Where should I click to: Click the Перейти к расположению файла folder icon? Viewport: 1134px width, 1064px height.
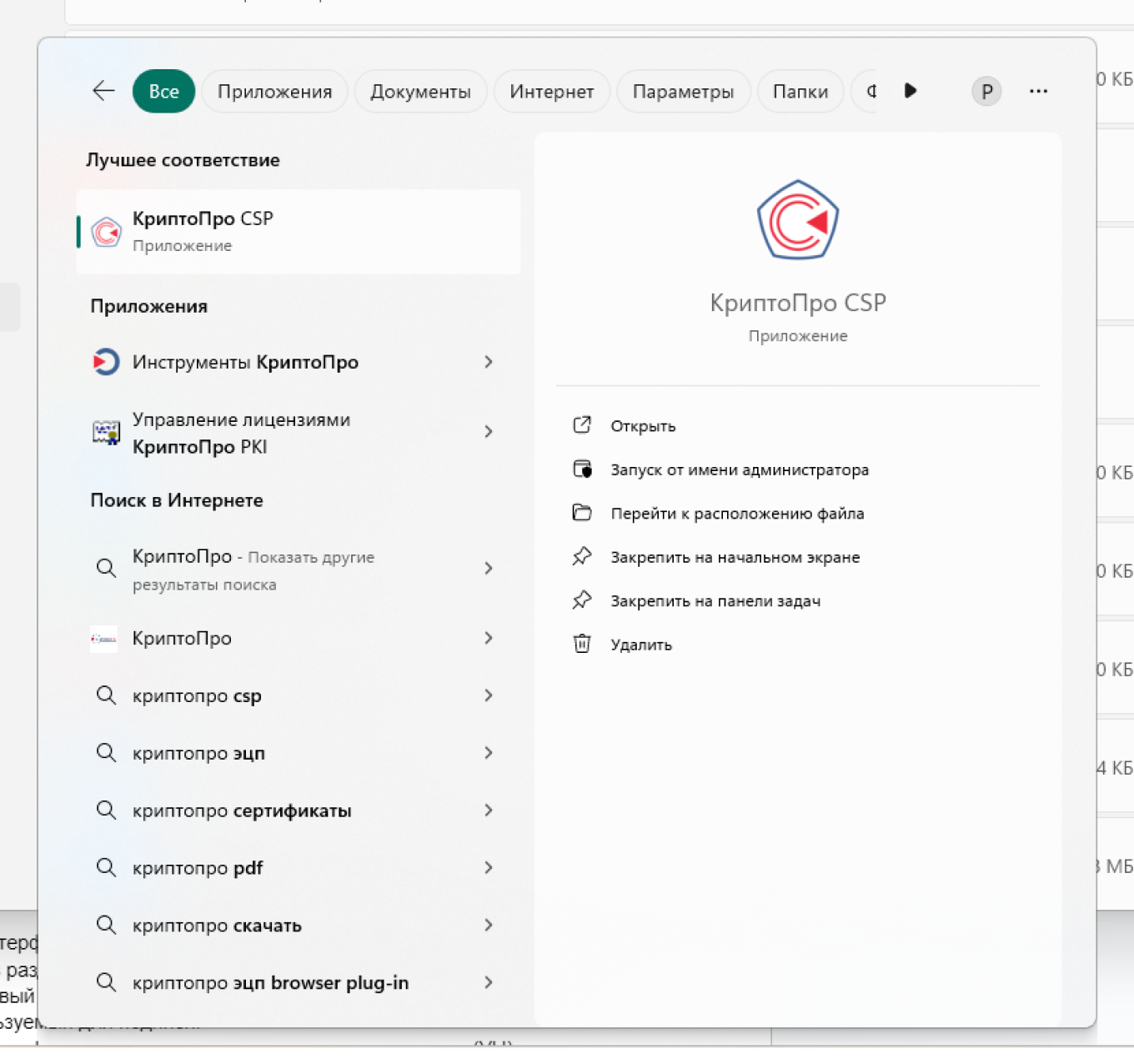(583, 512)
